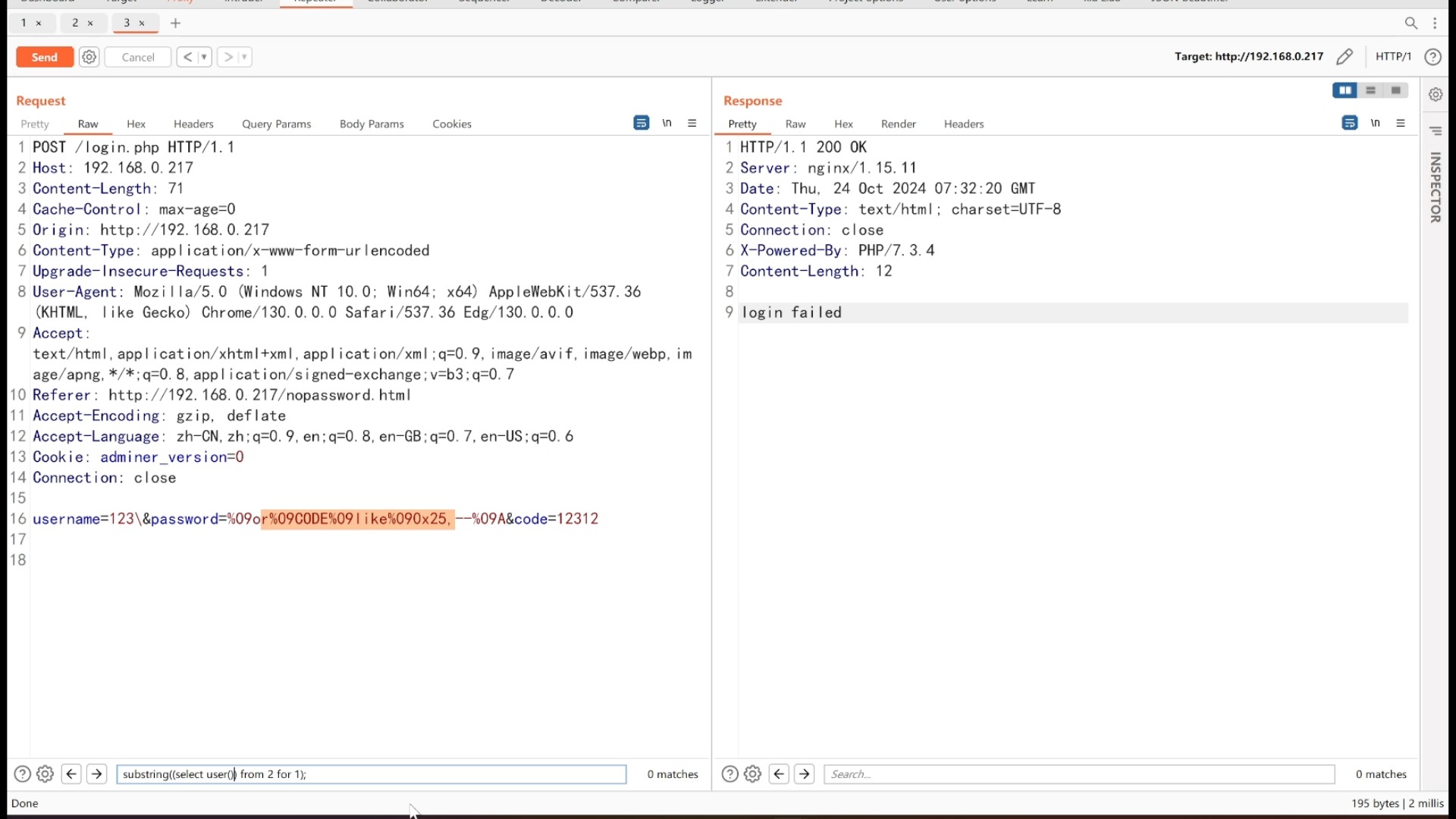
Task: Click the response Search field
Action: (1079, 774)
